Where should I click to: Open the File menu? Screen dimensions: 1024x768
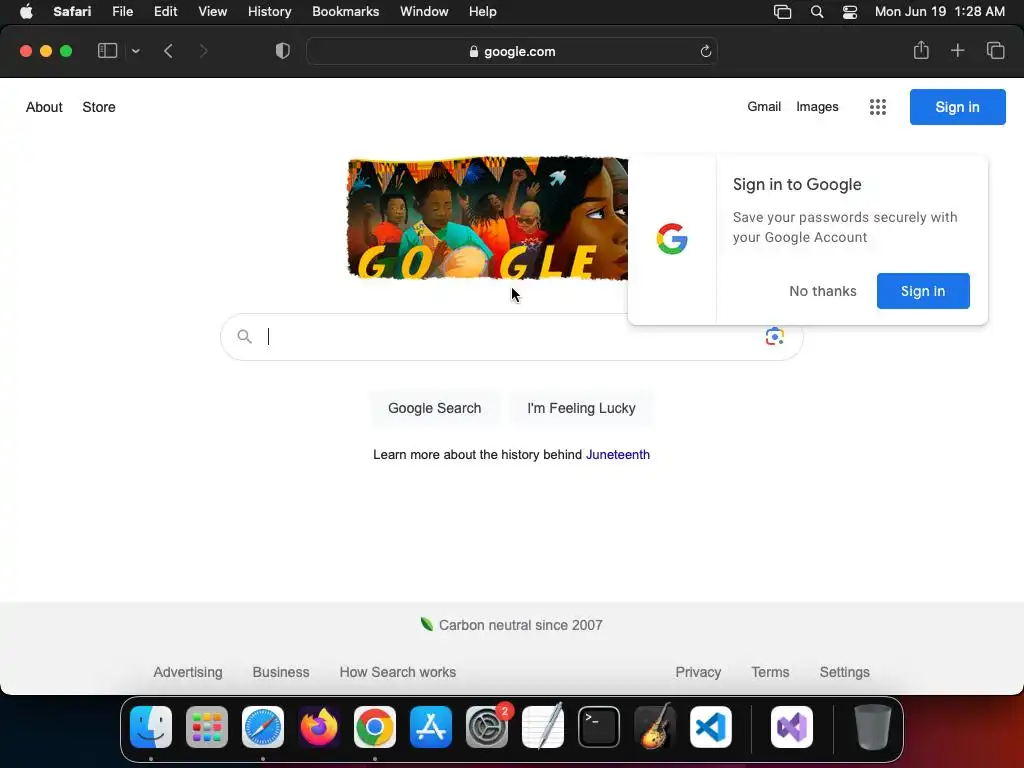click(x=122, y=12)
